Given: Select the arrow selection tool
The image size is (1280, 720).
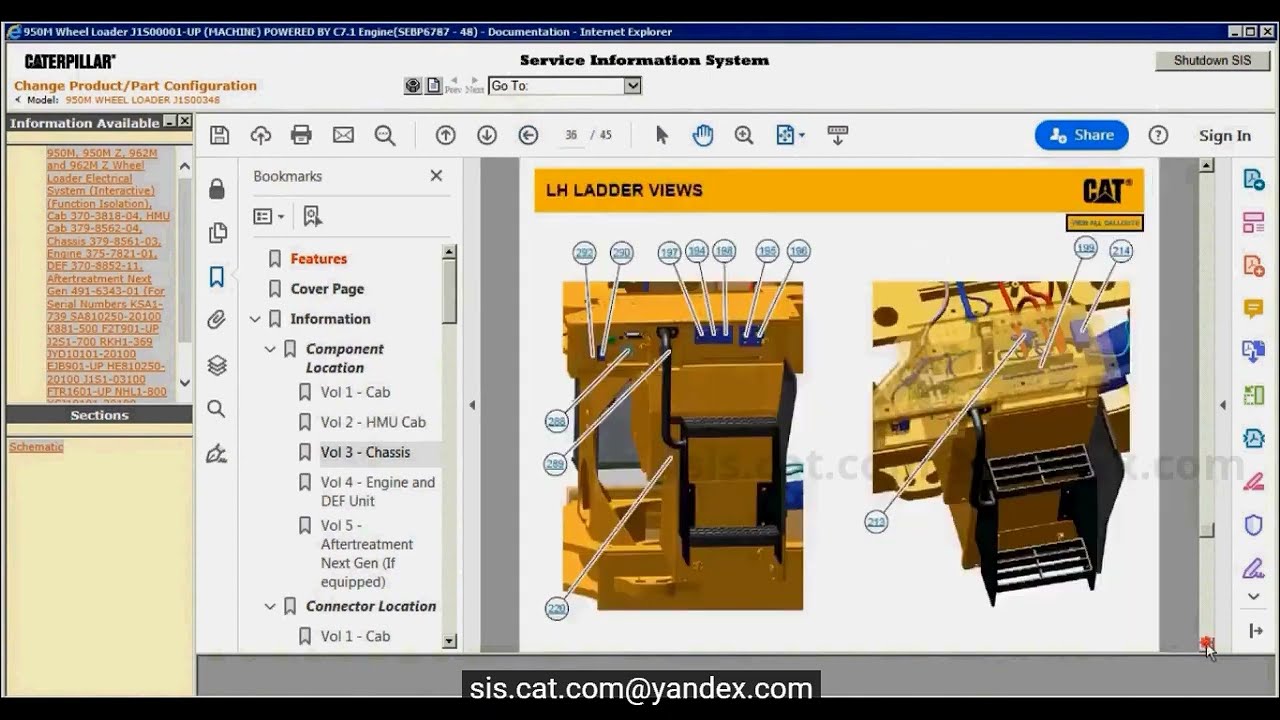Looking at the screenshot, I should point(661,135).
